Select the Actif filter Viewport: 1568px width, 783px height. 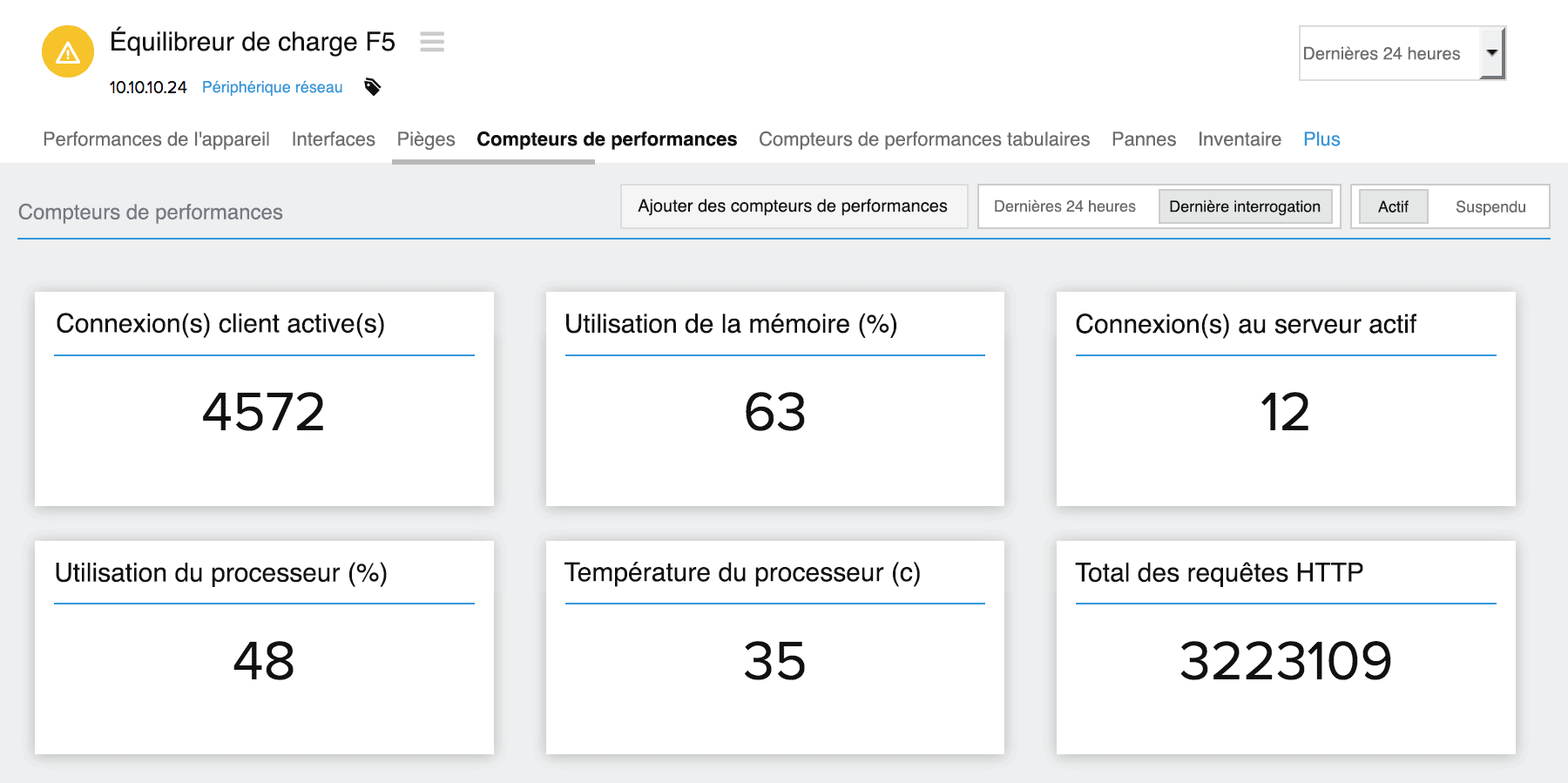[1393, 206]
